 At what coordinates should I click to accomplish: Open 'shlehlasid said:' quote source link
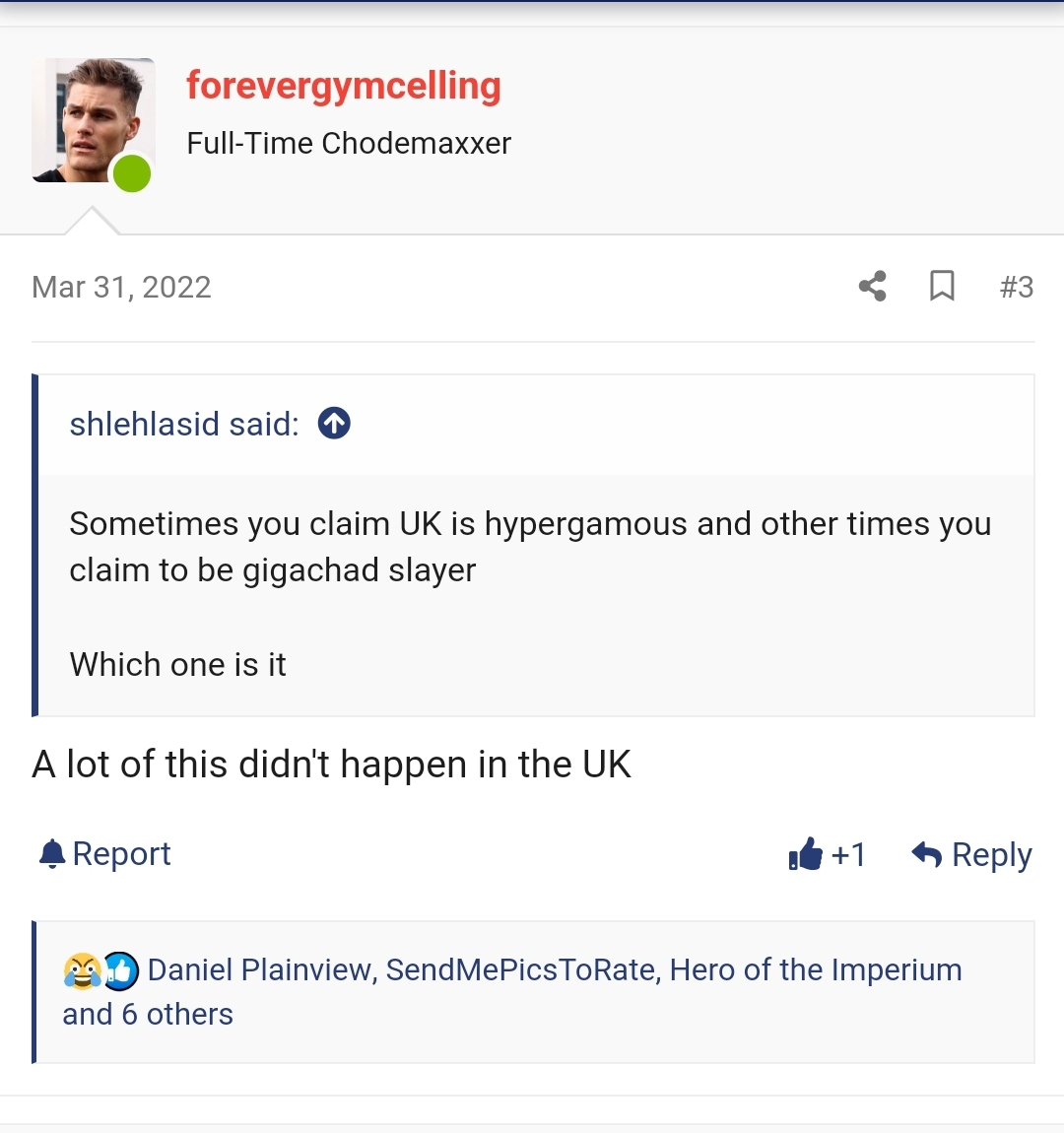point(184,425)
